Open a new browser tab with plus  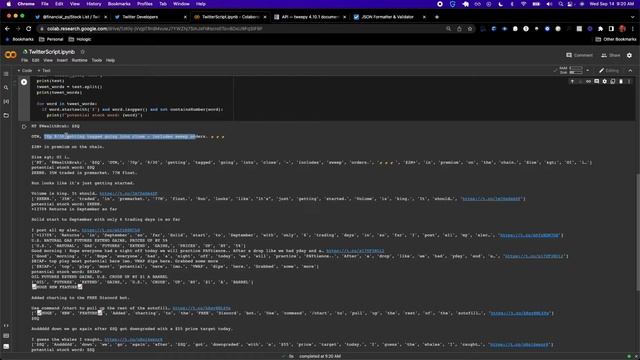click(437, 17)
